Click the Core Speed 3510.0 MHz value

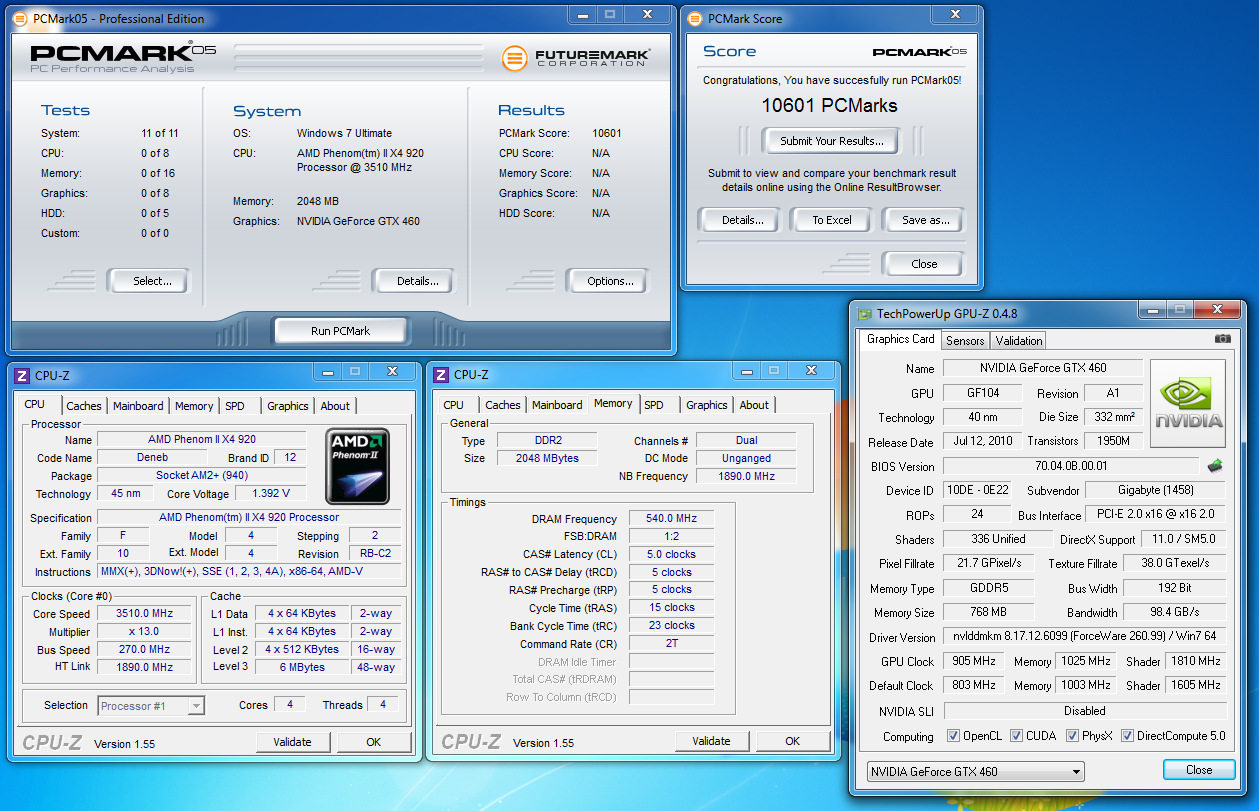[144, 614]
